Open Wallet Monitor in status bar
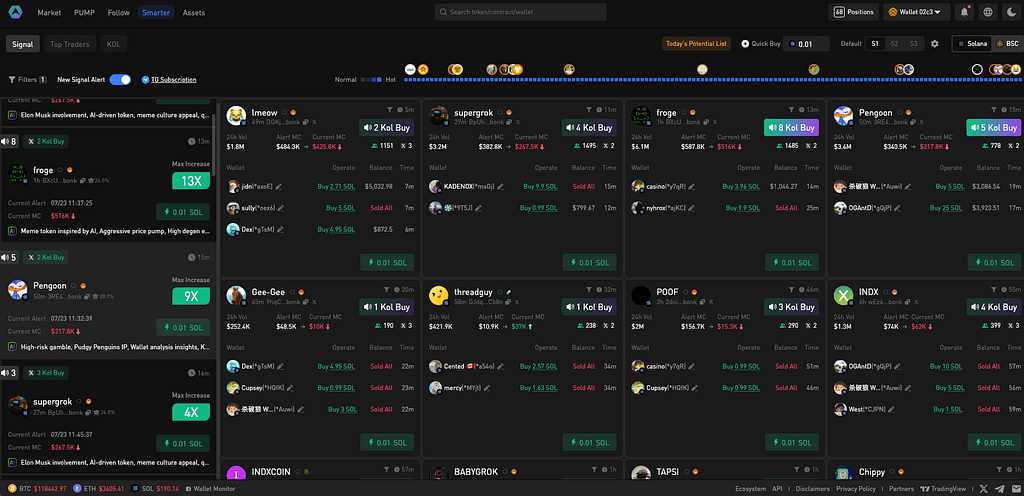1024x496 pixels. pos(210,488)
